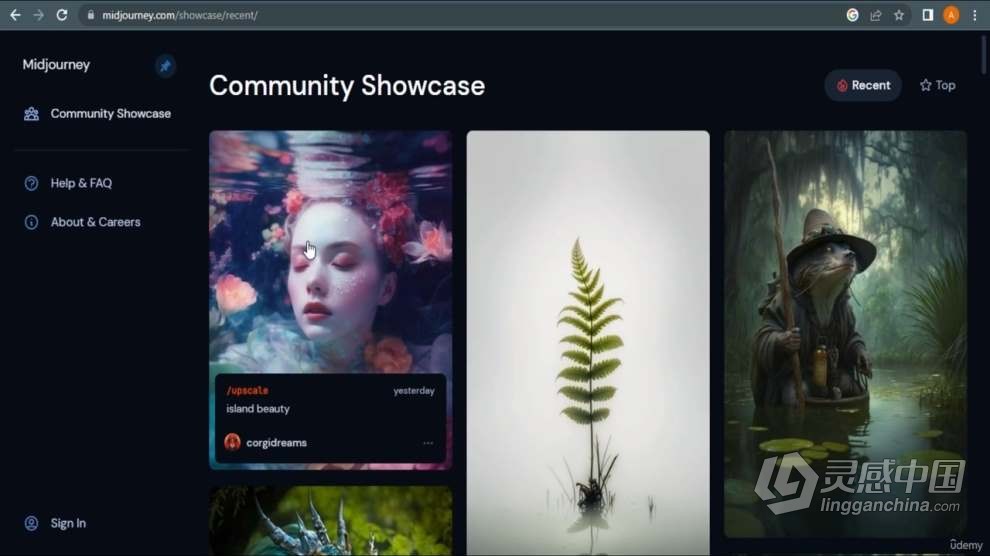Click the Community Showcase page heading

coord(347,86)
